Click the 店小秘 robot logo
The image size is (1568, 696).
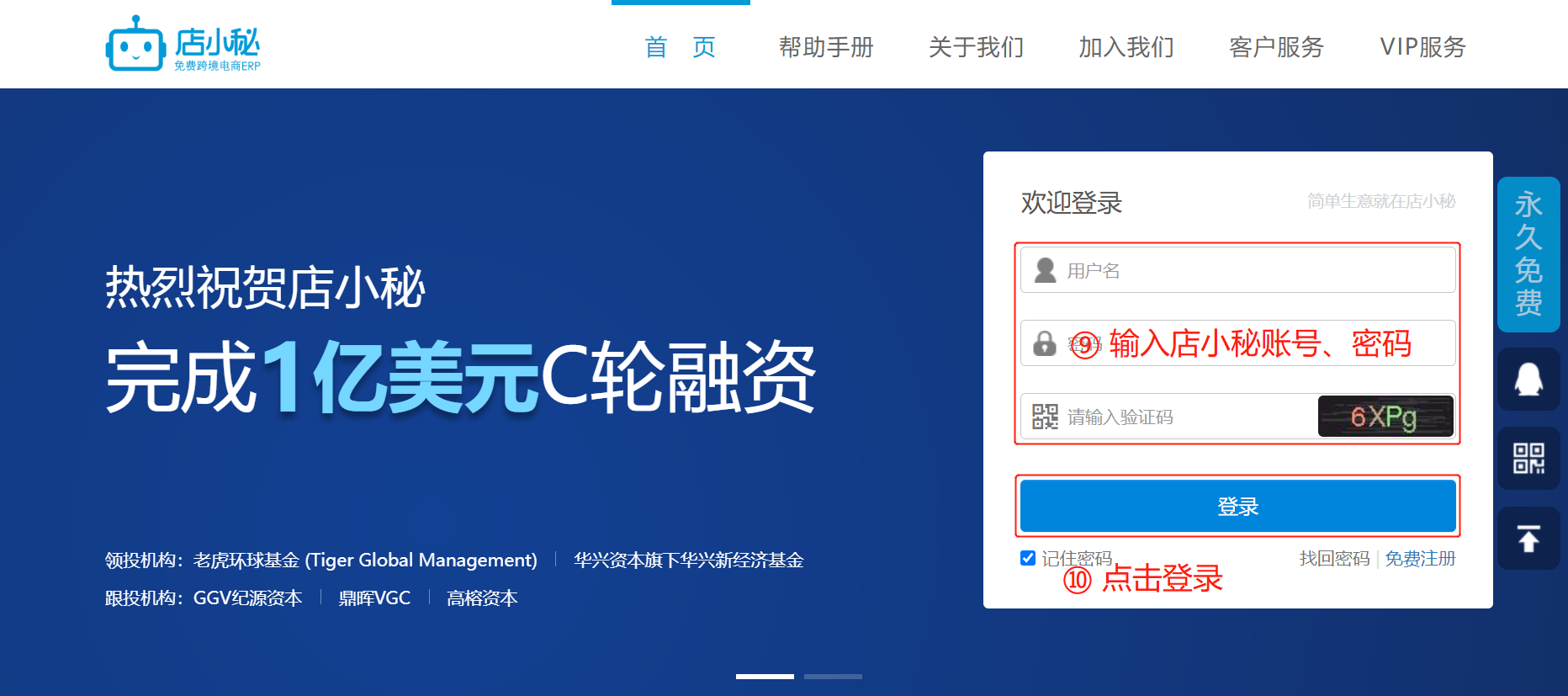tap(183, 44)
